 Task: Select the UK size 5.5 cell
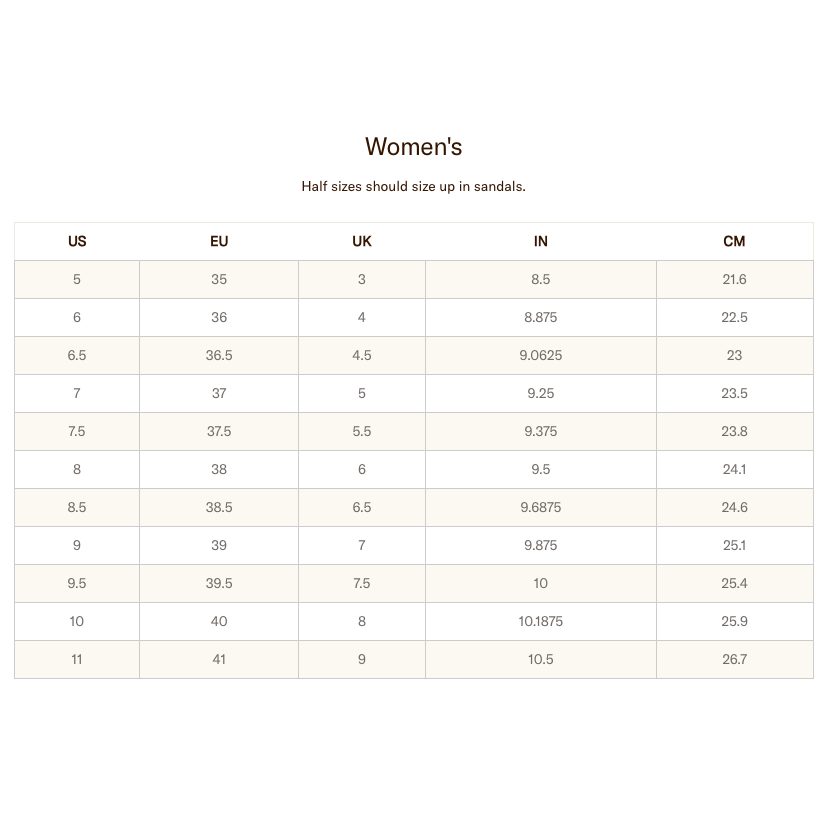[x=362, y=431]
